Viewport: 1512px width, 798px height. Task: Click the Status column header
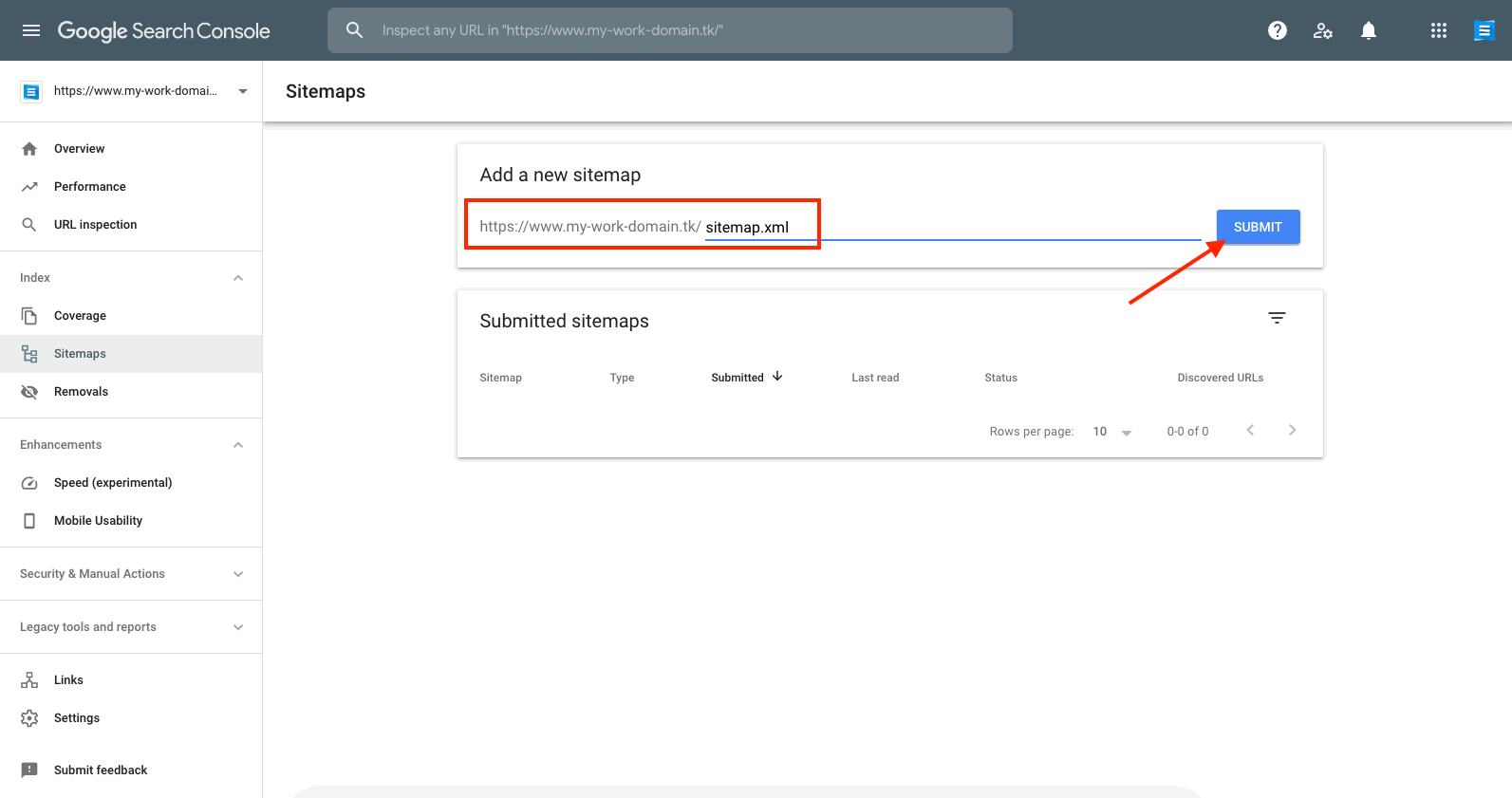pyautogui.click(x=1000, y=378)
